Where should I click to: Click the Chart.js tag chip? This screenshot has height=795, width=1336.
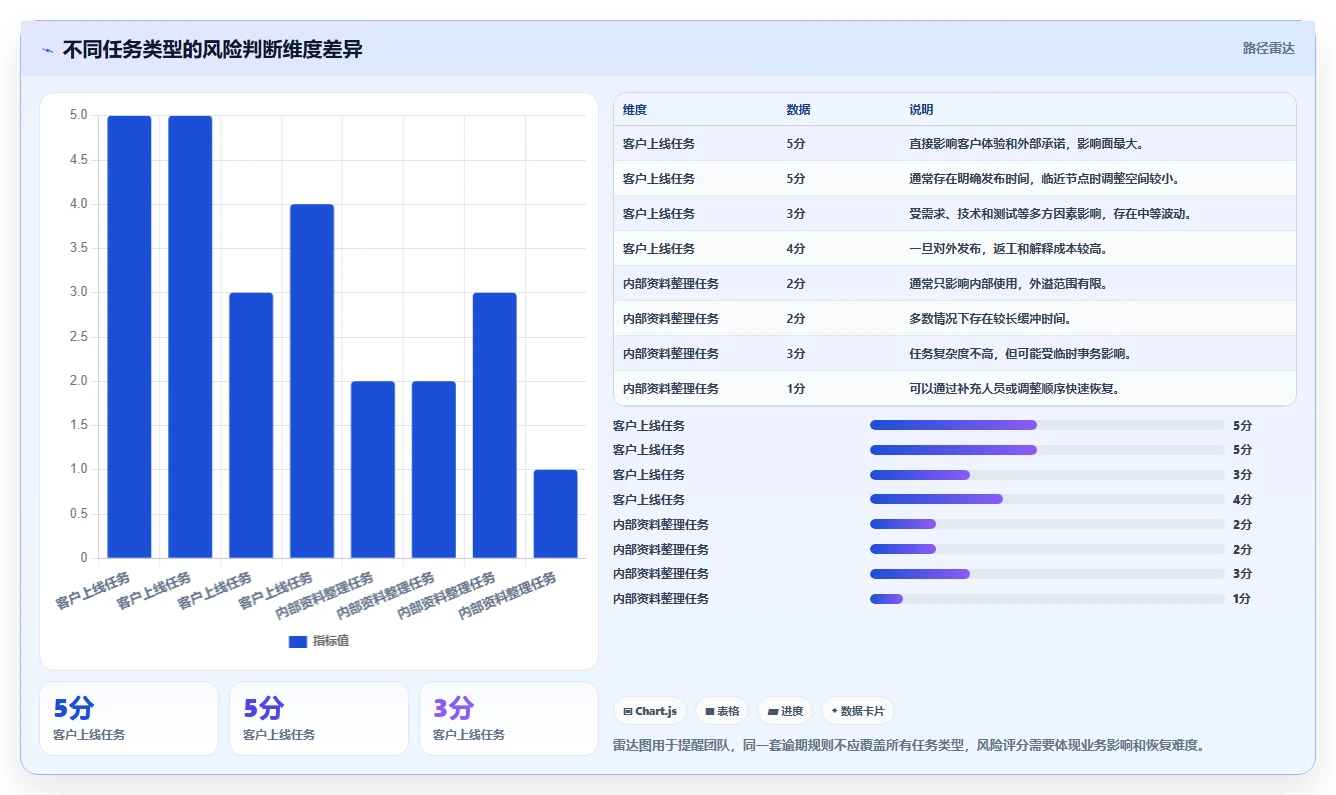(x=650, y=711)
